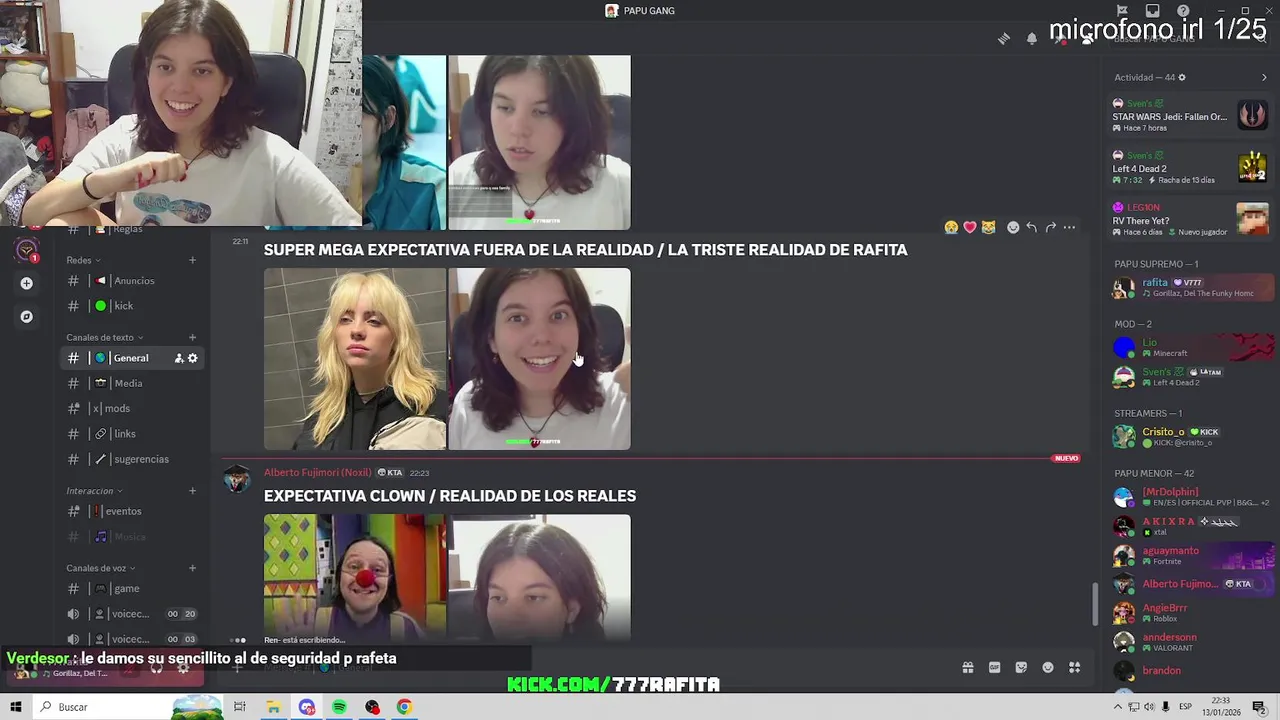
Task: Collapse the Canales de voz category
Action: pyautogui.click(x=101, y=568)
